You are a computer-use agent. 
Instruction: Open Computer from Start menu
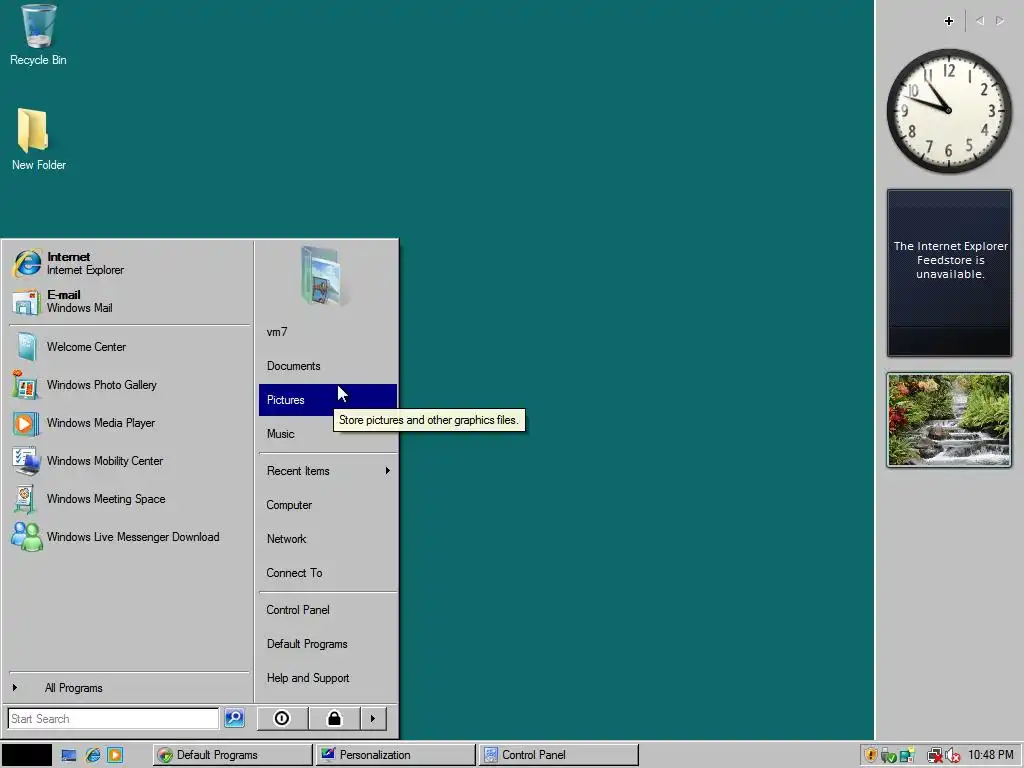click(328, 505)
